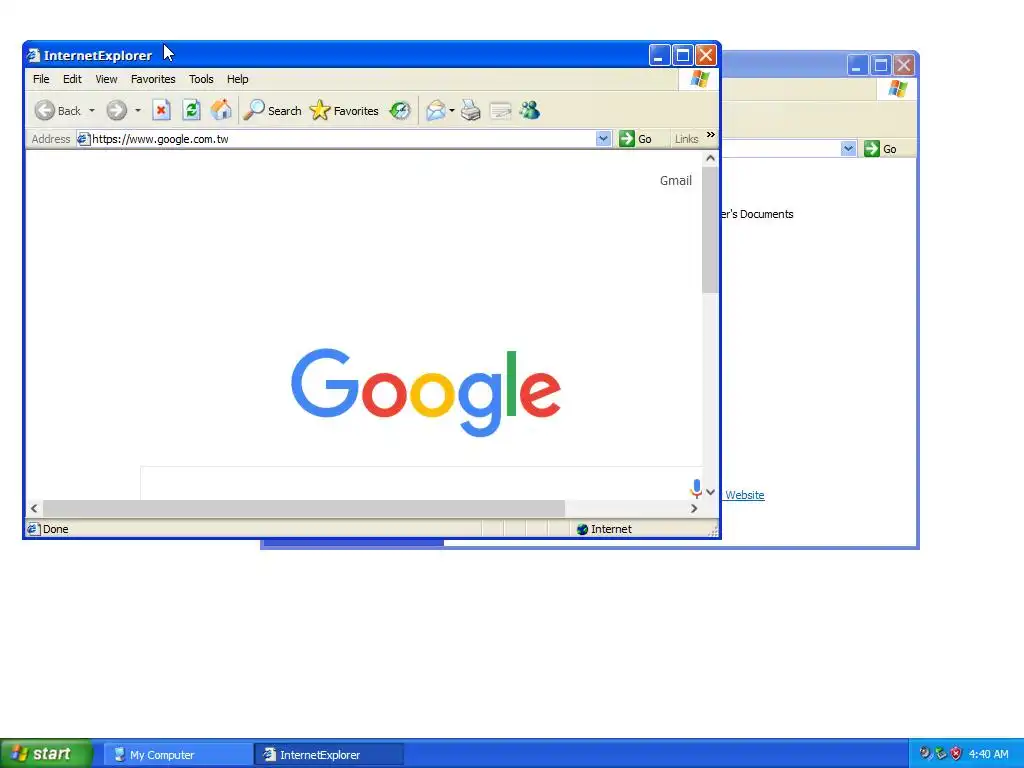Open Forward button history dropdown arrow
1024x768 pixels.
[x=138, y=110]
